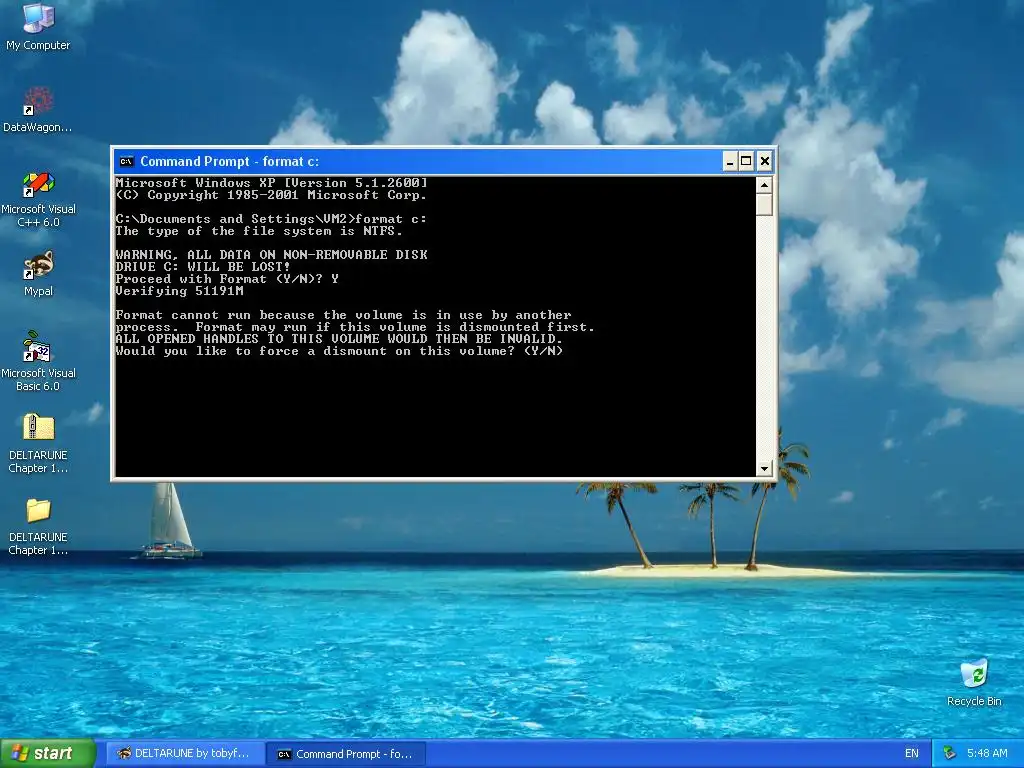1024x768 pixels.
Task: Click the 'Format cannot run because the volume' line
Action: pos(344,315)
